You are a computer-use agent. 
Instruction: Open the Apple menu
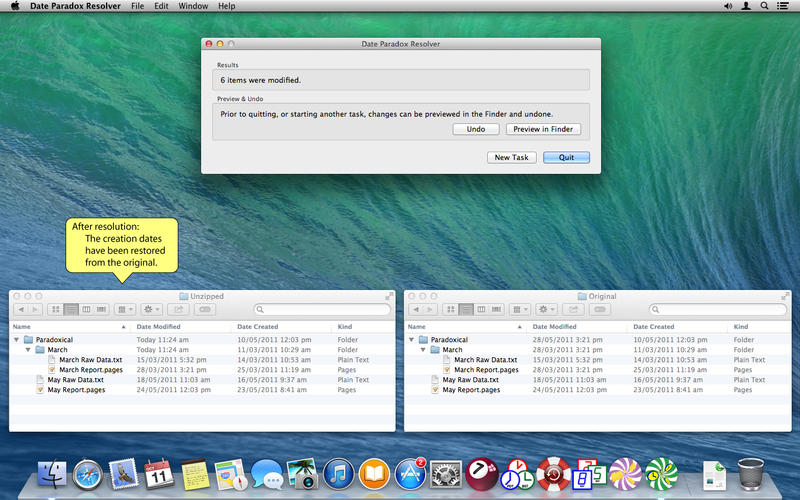[x=15, y=6]
